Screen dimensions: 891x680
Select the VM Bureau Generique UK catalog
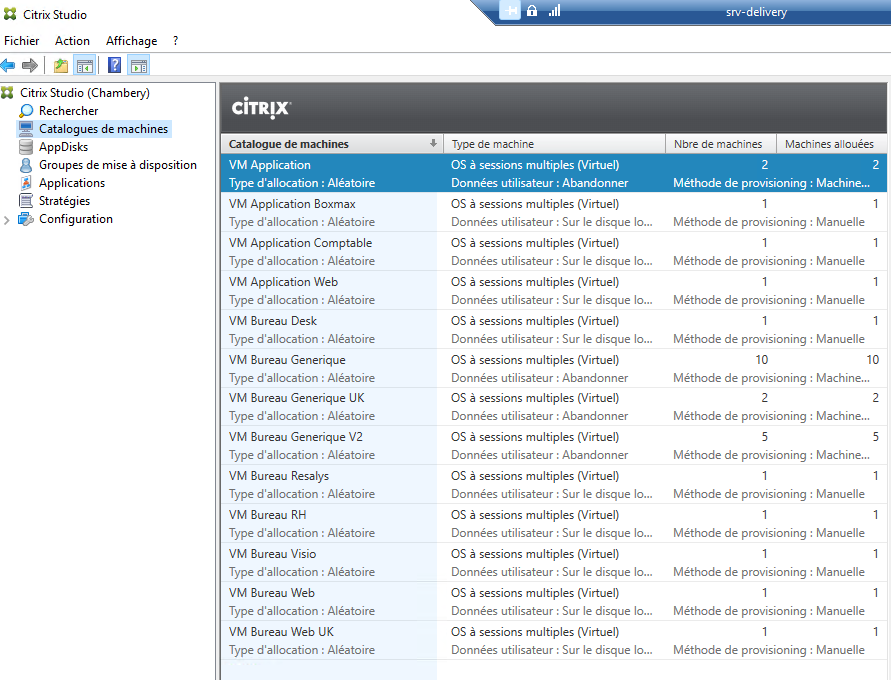554,407
